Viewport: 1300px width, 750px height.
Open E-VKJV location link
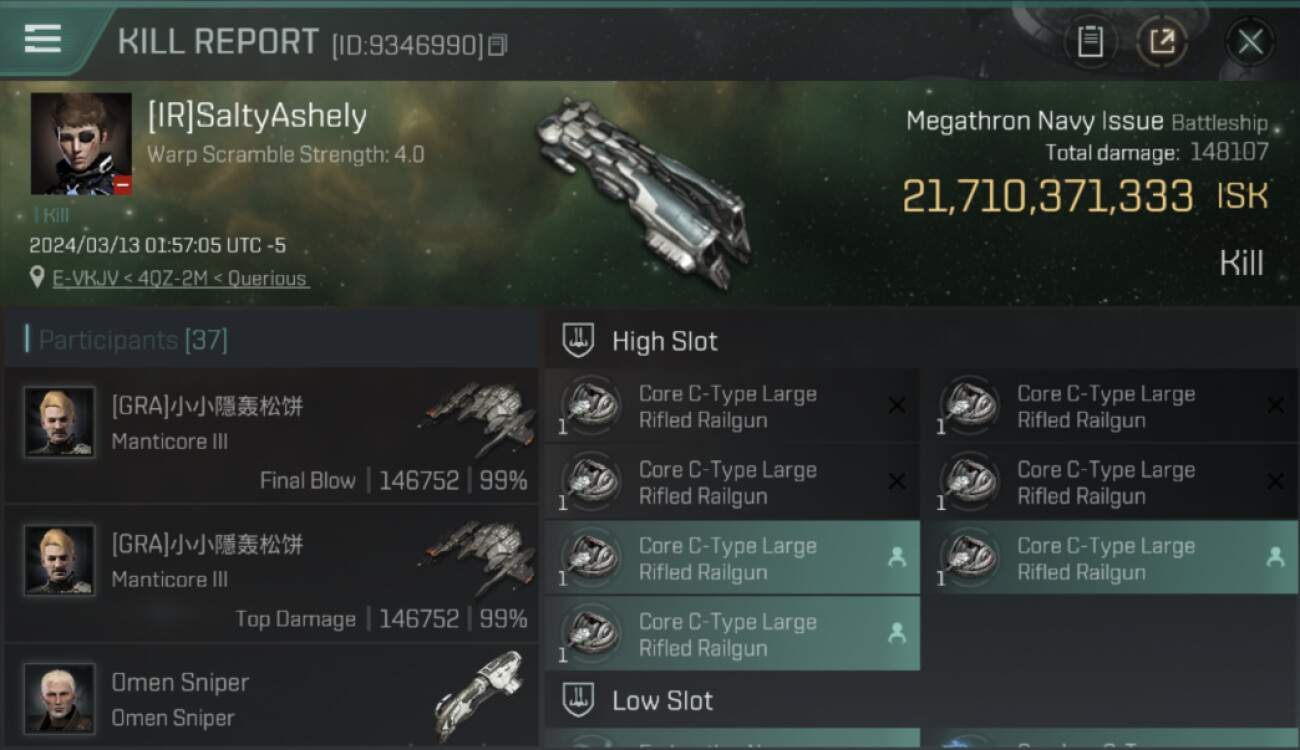click(x=180, y=278)
